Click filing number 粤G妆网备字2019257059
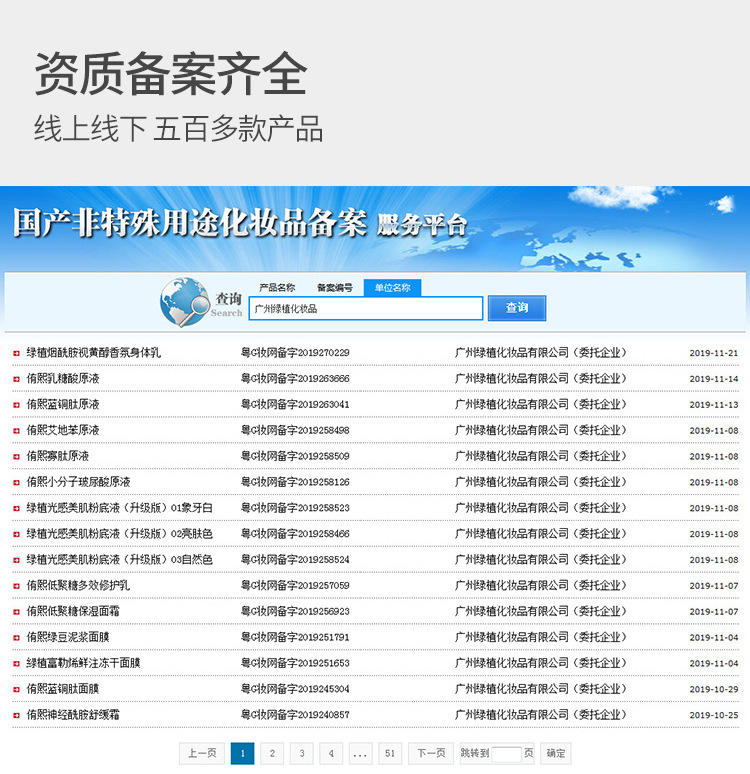This screenshot has width=750, height=774. coord(295,585)
